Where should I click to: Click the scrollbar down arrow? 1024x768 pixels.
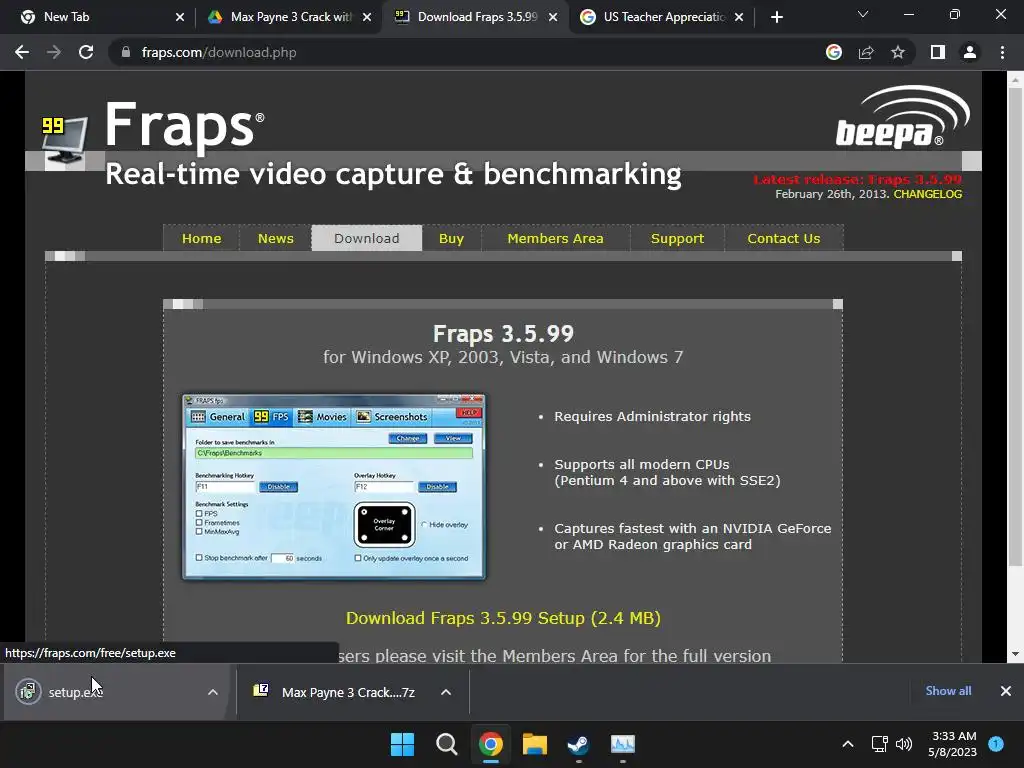coord(1015,654)
